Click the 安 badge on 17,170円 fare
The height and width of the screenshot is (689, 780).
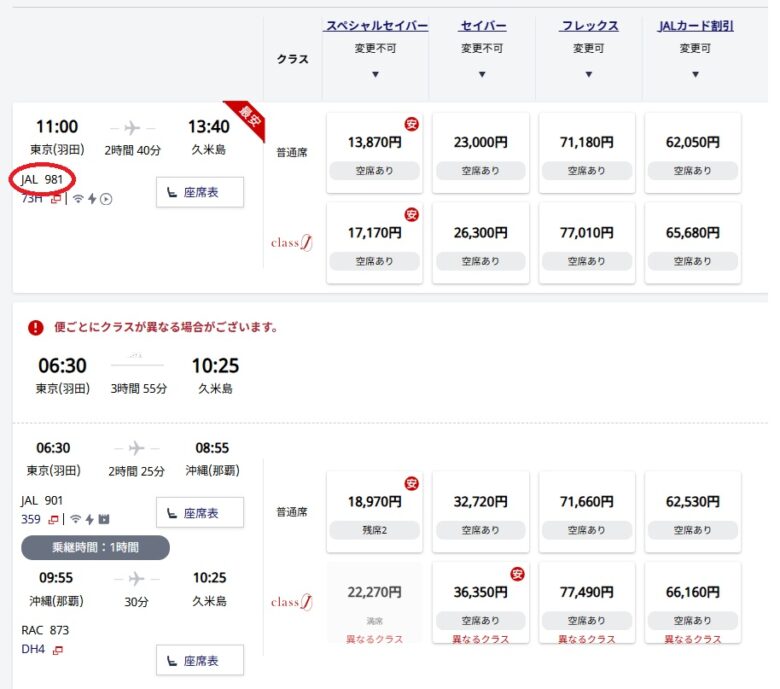pyautogui.click(x=411, y=214)
